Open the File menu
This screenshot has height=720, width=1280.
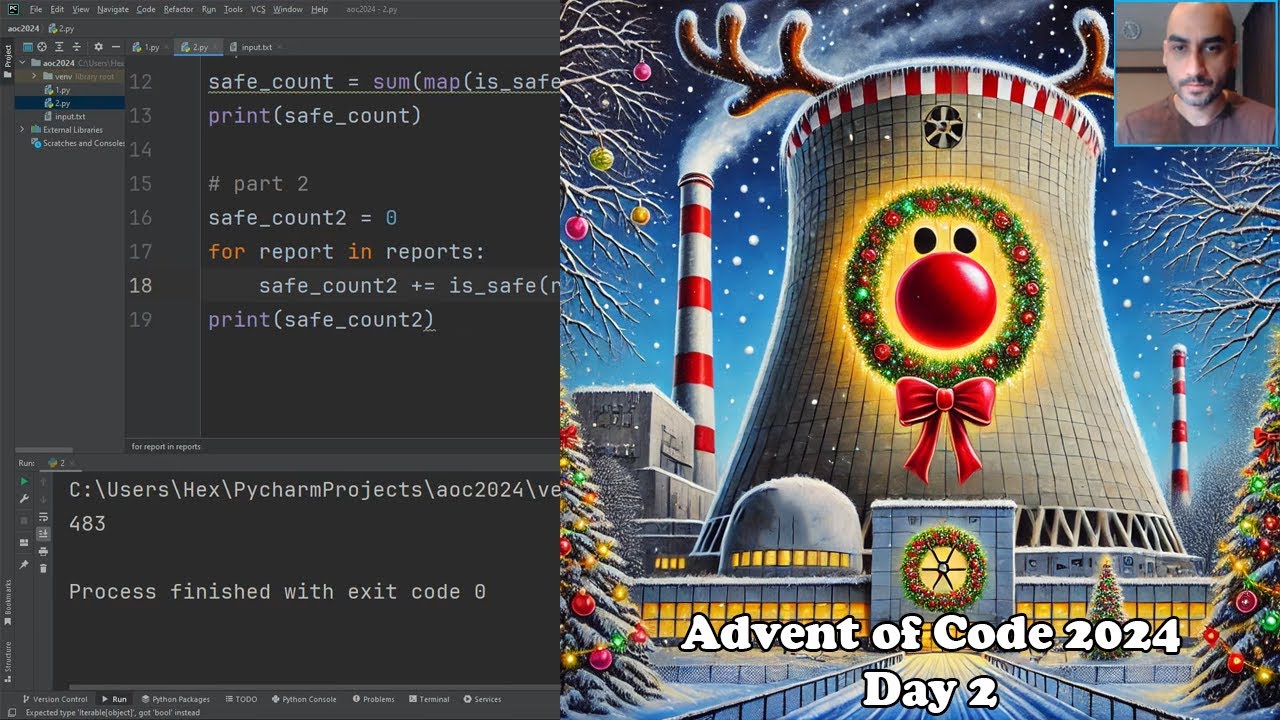pos(36,9)
